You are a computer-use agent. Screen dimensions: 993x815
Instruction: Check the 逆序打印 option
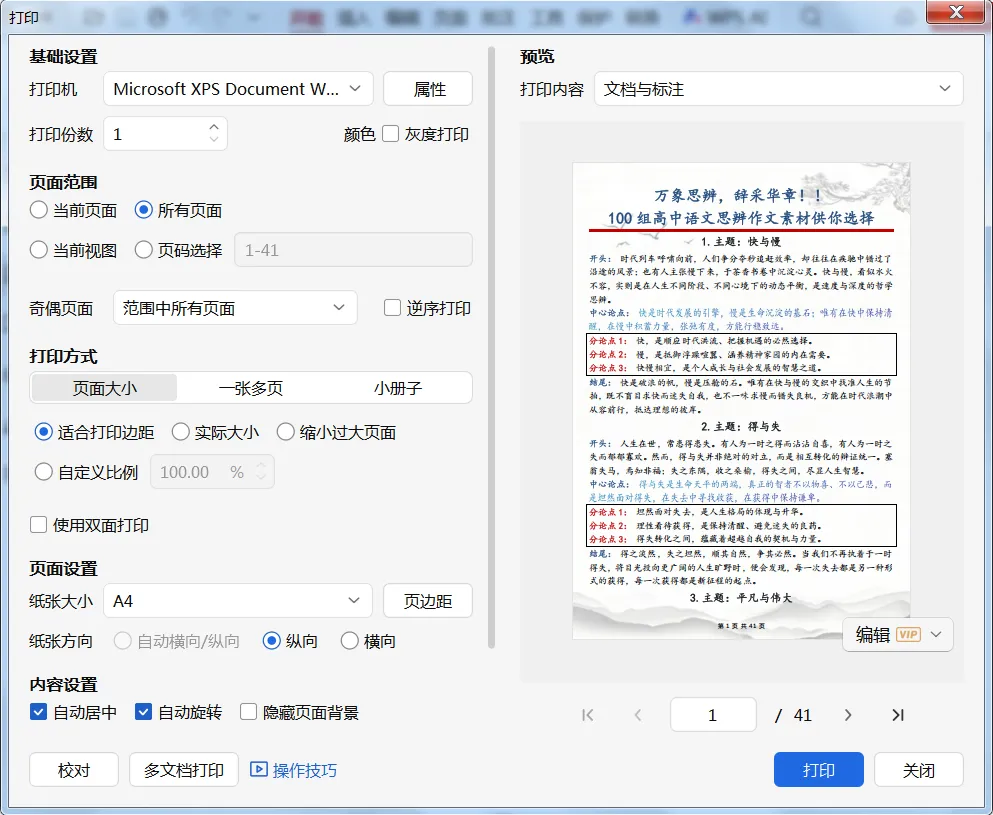tap(392, 308)
